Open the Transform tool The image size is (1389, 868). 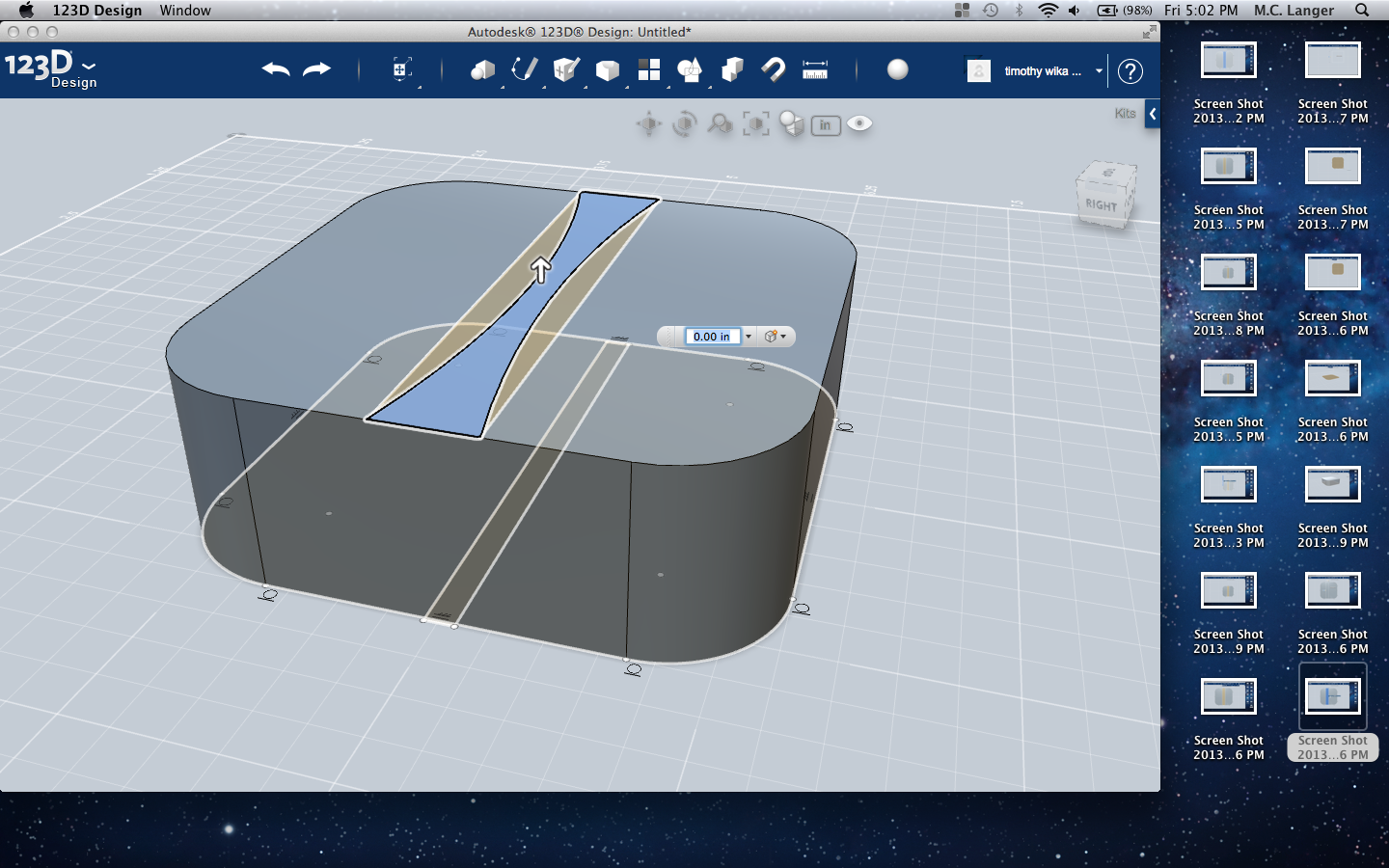coord(402,69)
